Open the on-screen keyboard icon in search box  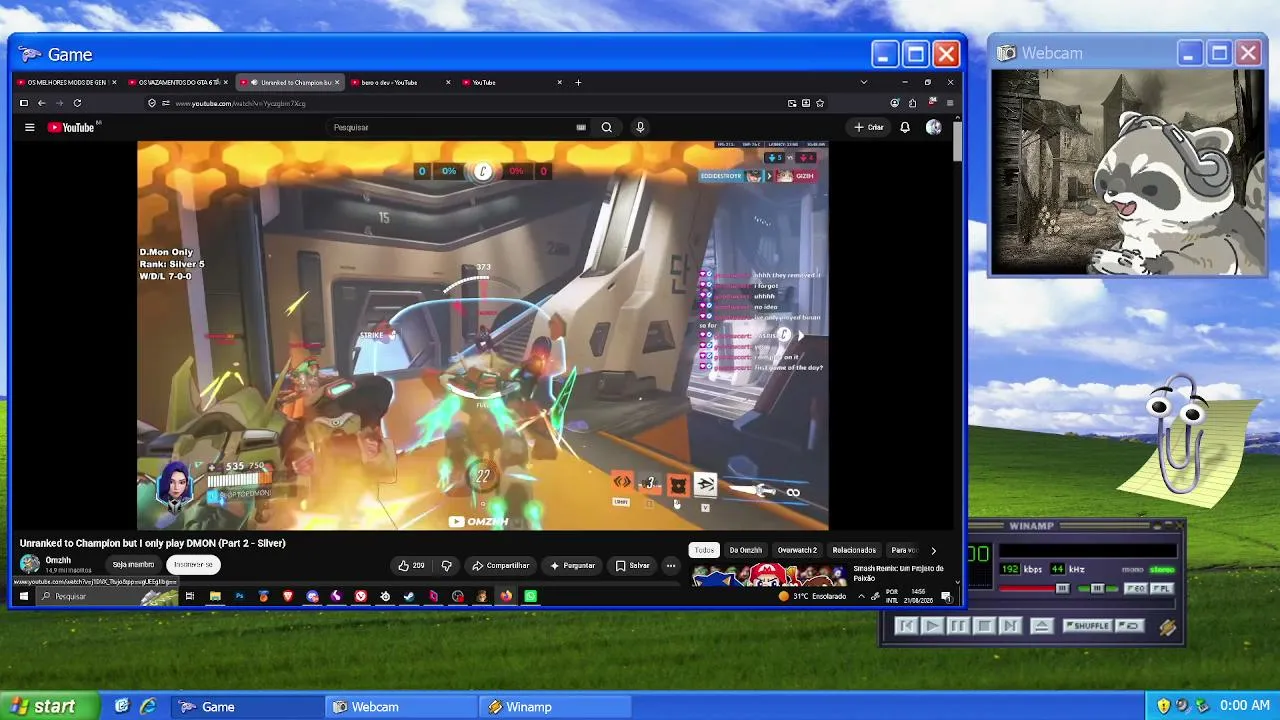pyautogui.click(x=581, y=127)
